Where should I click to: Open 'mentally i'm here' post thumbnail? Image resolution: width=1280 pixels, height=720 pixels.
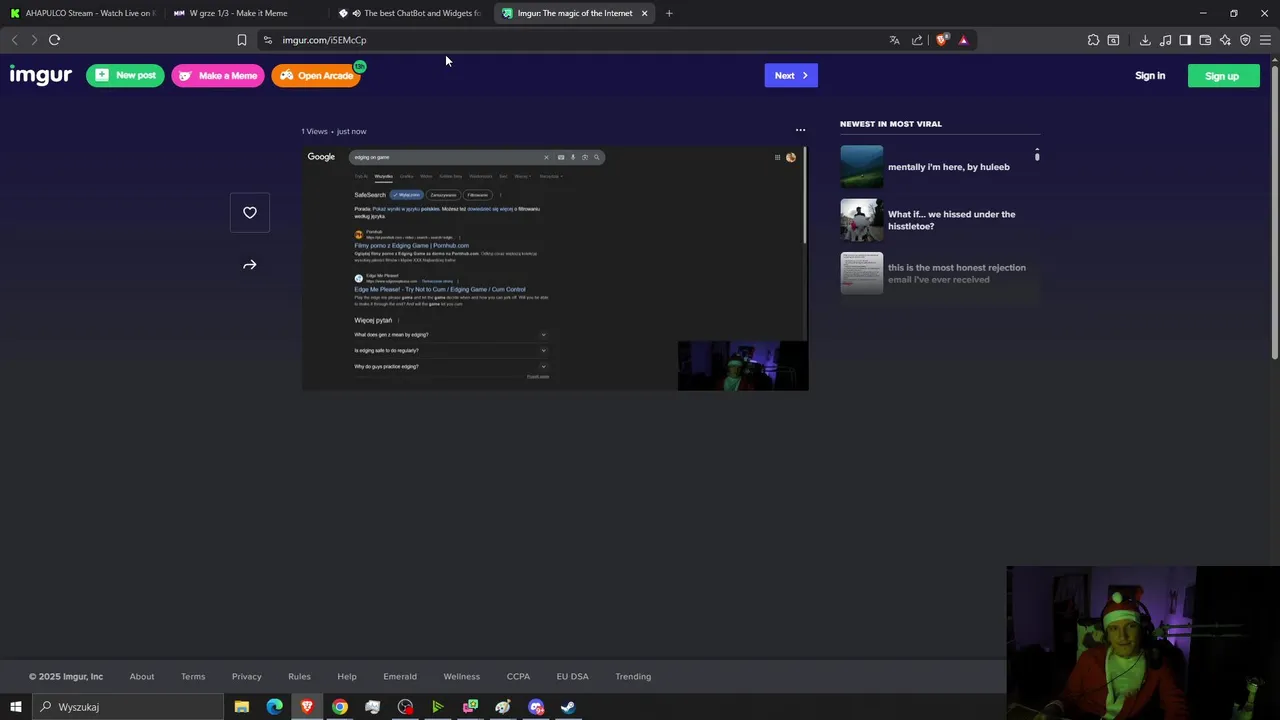[861, 167]
